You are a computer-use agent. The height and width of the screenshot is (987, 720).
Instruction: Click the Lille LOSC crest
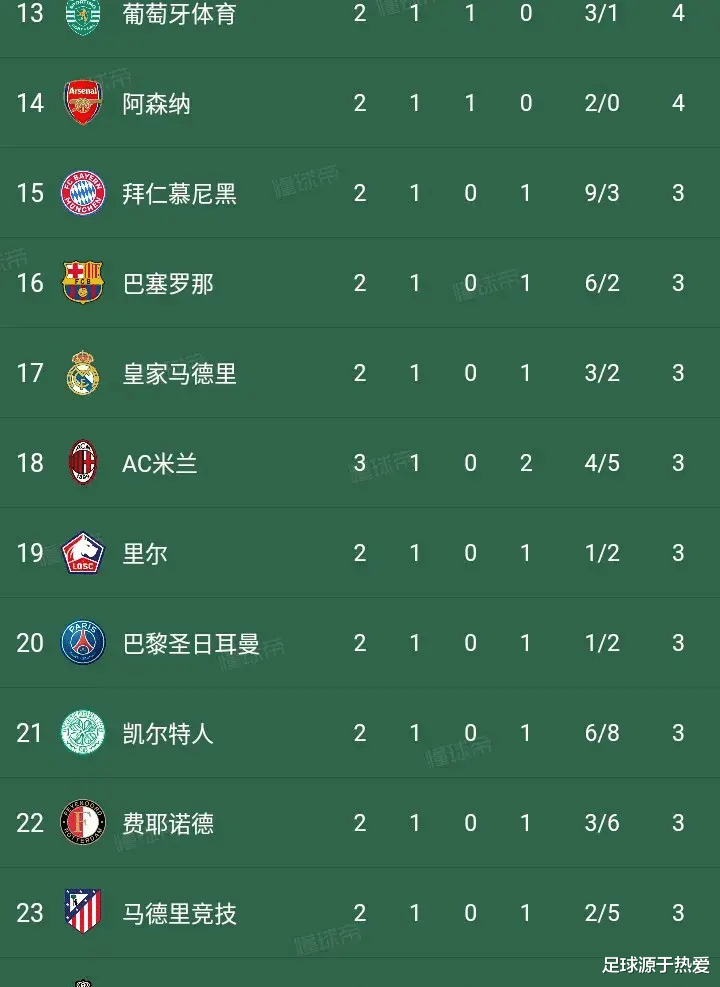83,553
